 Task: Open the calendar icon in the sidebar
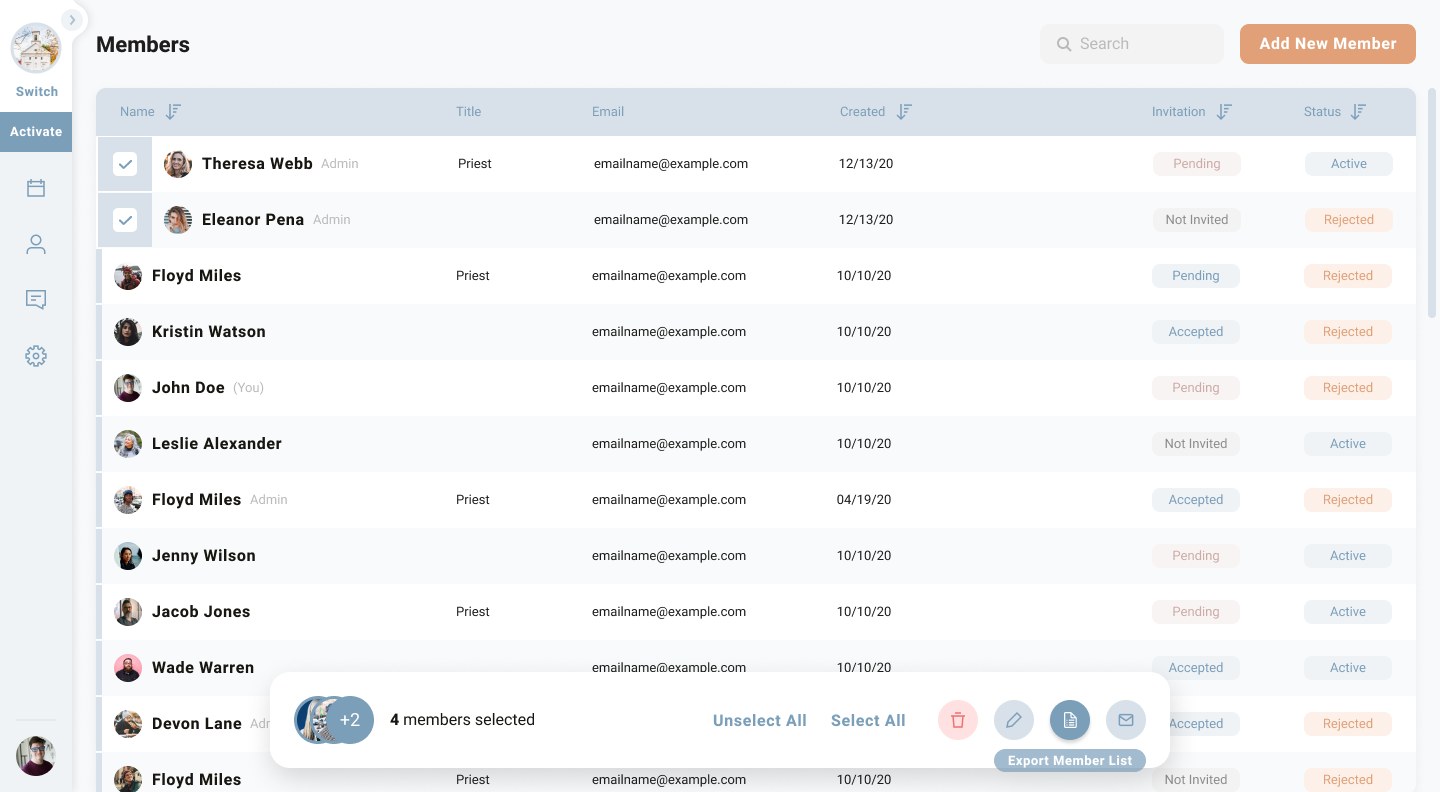36,188
